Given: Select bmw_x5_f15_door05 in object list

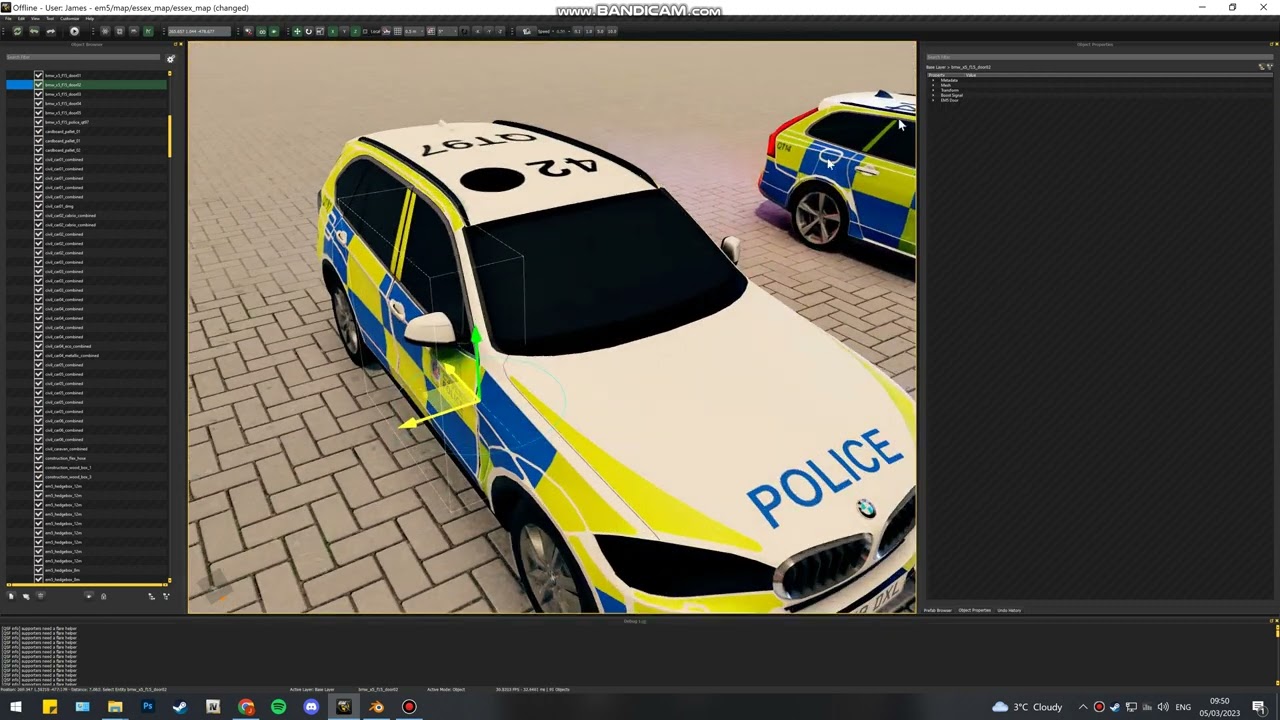Looking at the screenshot, I should point(63,113).
